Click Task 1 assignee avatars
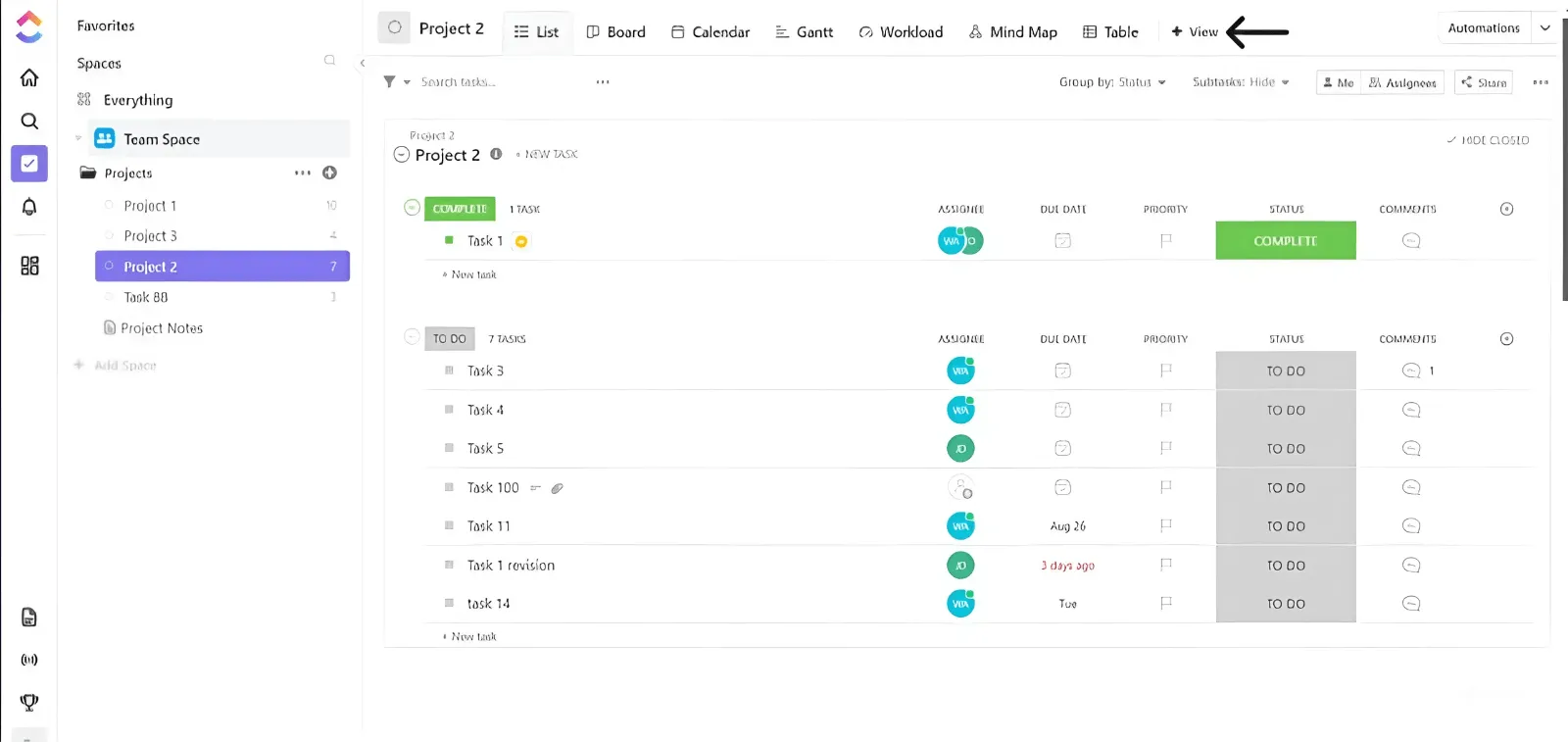Screen dimensions: 1568x742 tap(960, 240)
